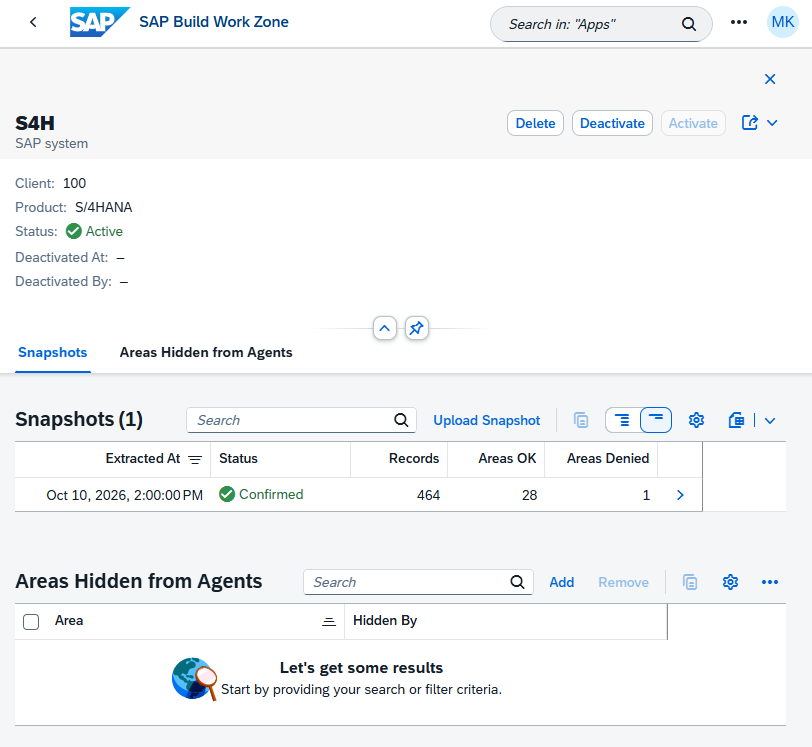Switch to Areas Hidden from Agents tab
812x747 pixels.
click(x=206, y=352)
